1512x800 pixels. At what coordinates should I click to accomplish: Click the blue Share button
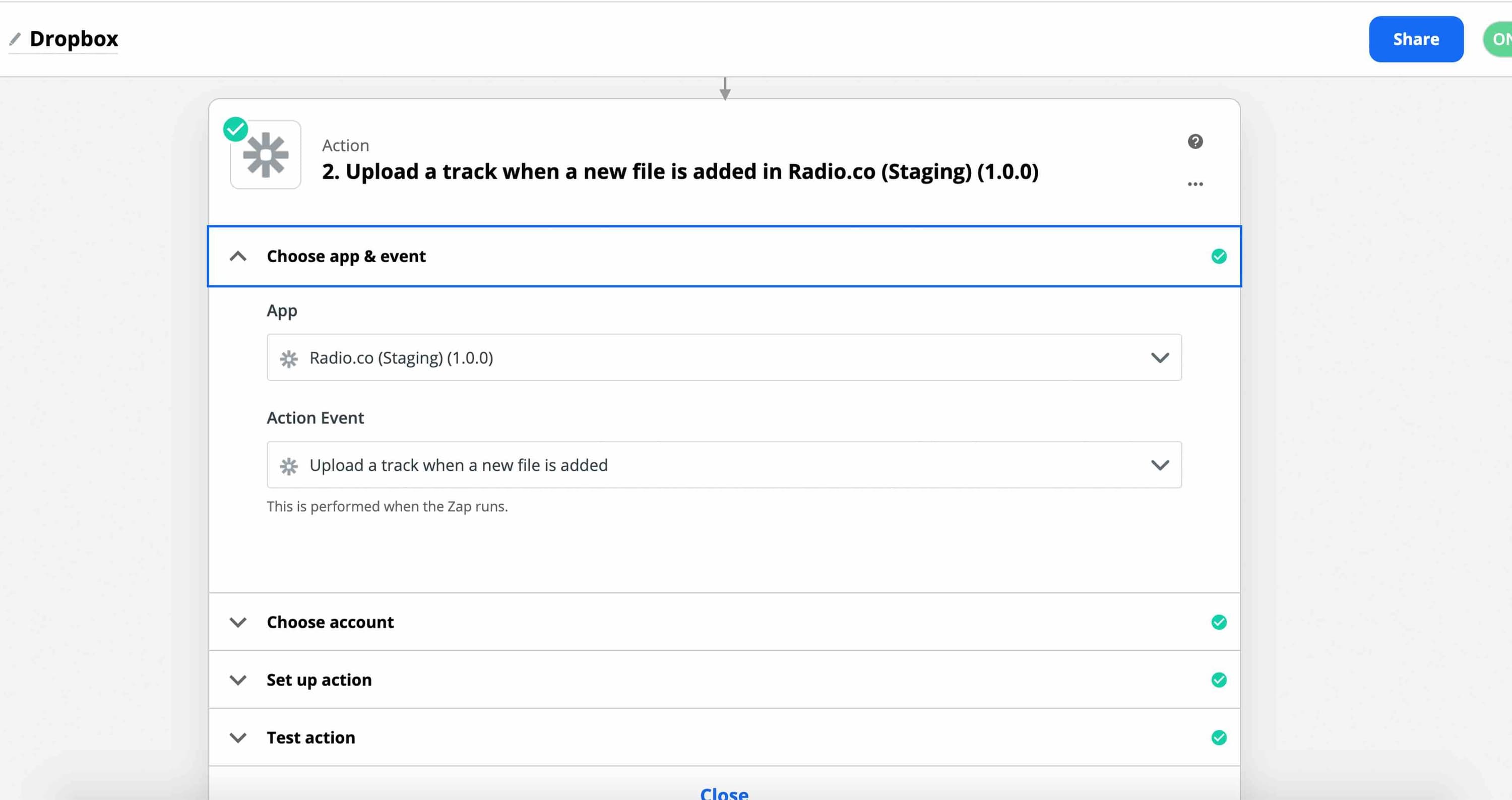coord(1416,39)
